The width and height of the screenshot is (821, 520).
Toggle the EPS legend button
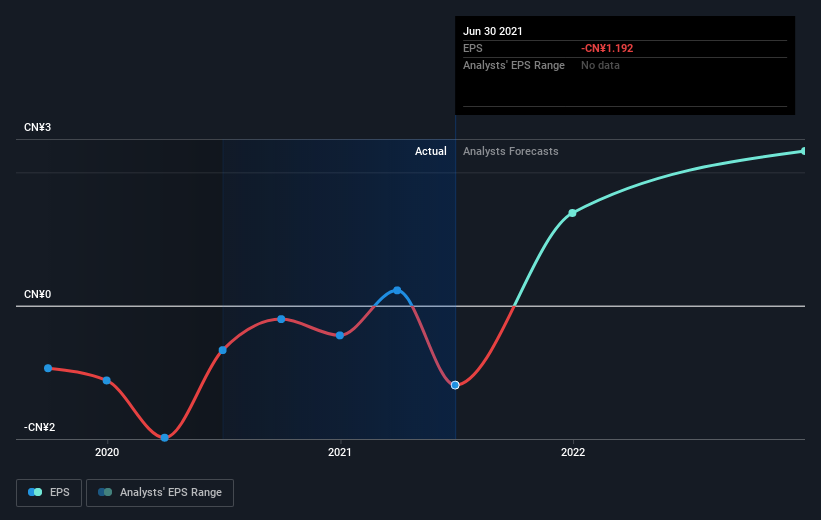[x=49, y=493]
